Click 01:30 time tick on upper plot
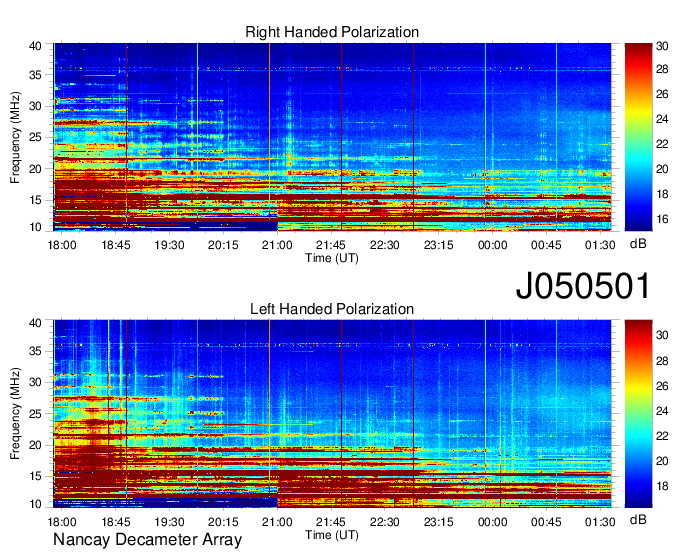Screen dimensions: 680x552 (x=600, y=245)
